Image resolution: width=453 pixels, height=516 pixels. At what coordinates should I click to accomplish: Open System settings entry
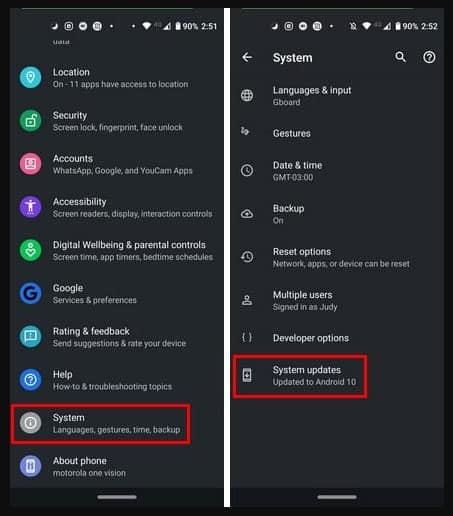click(x=101, y=424)
